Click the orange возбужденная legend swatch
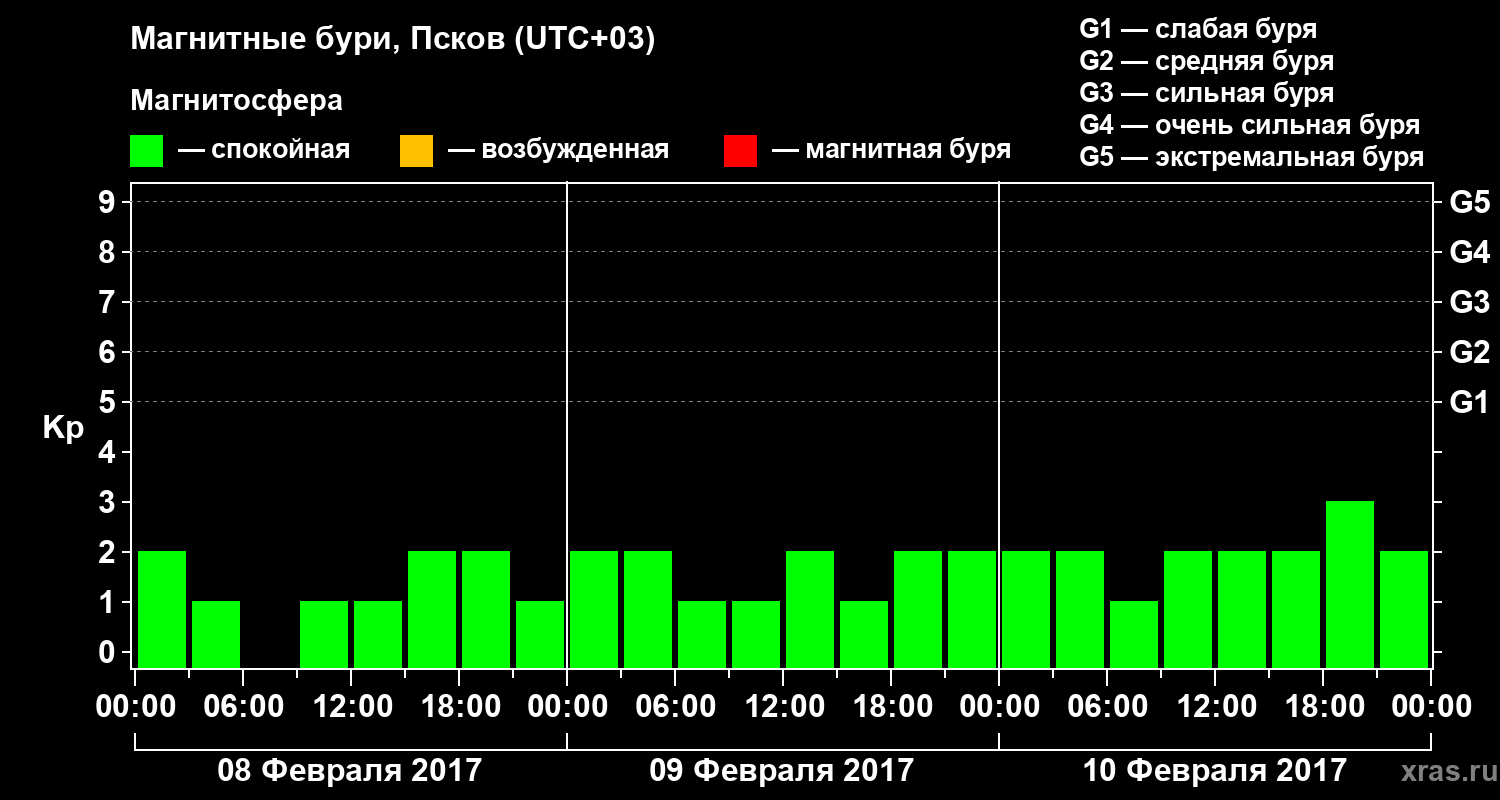The width and height of the screenshot is (1500, 800). (416, 151)
